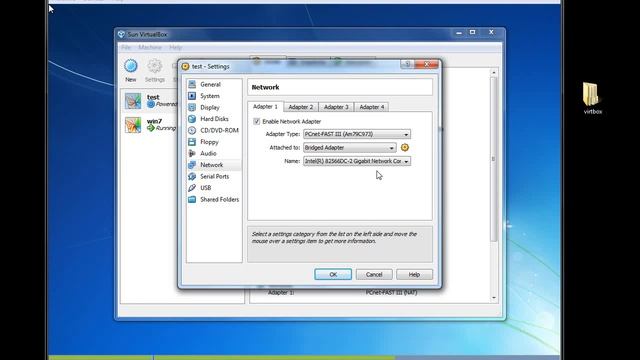Click the Cancel button
This screenshot has width=640, height=360.
[374, 274]
